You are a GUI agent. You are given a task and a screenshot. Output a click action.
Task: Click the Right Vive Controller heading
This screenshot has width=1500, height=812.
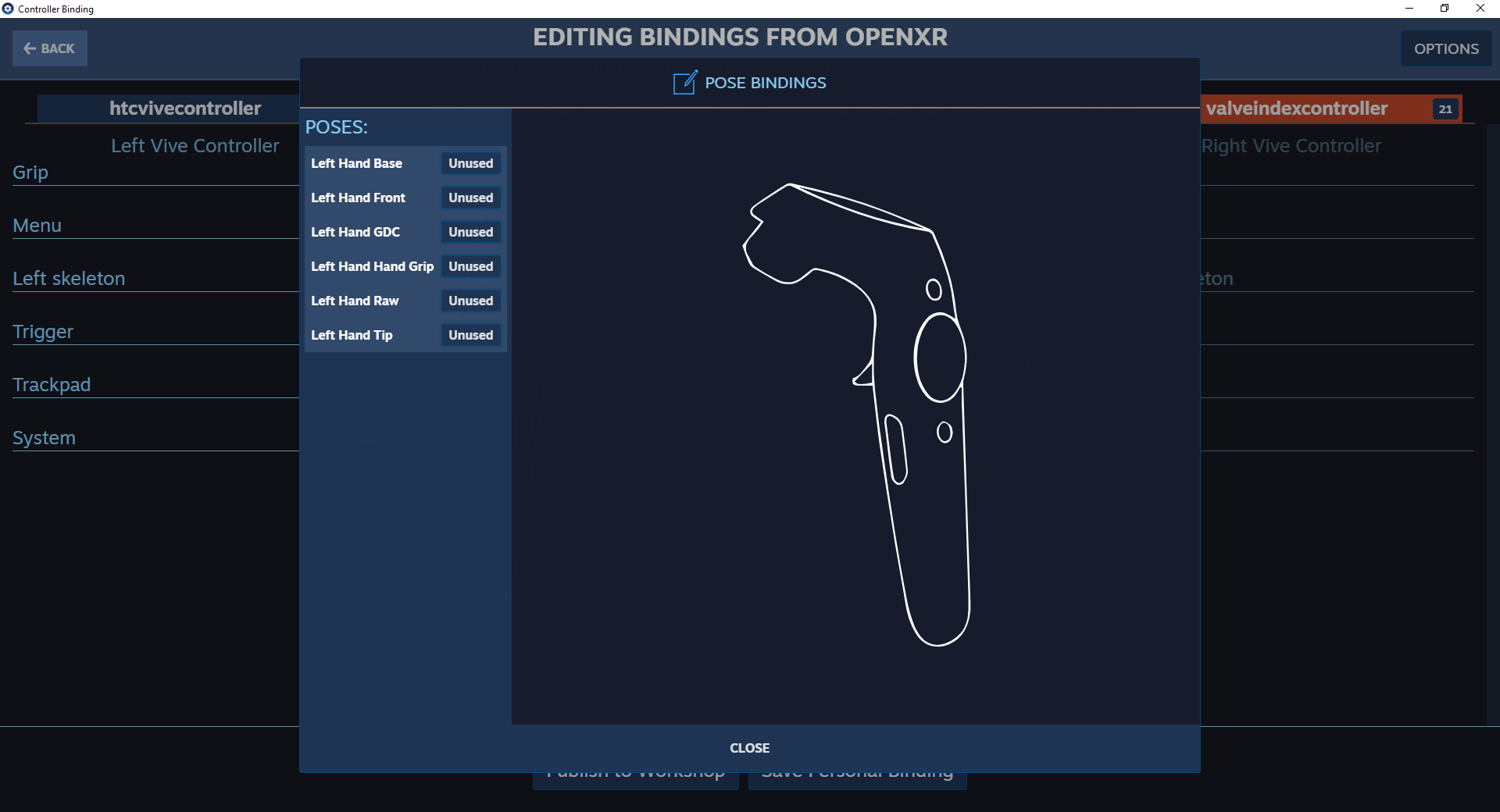[1291, 146]
